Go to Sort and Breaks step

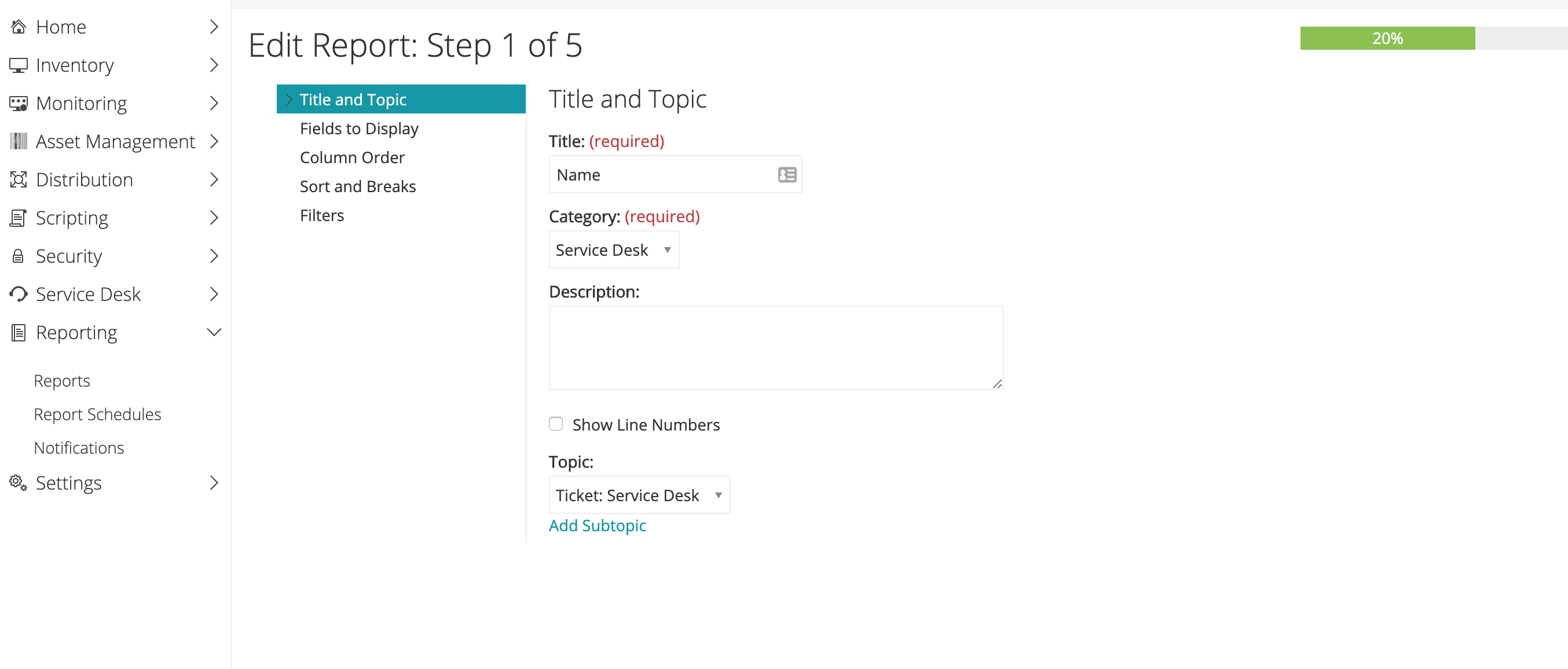[x=358, y=186]
